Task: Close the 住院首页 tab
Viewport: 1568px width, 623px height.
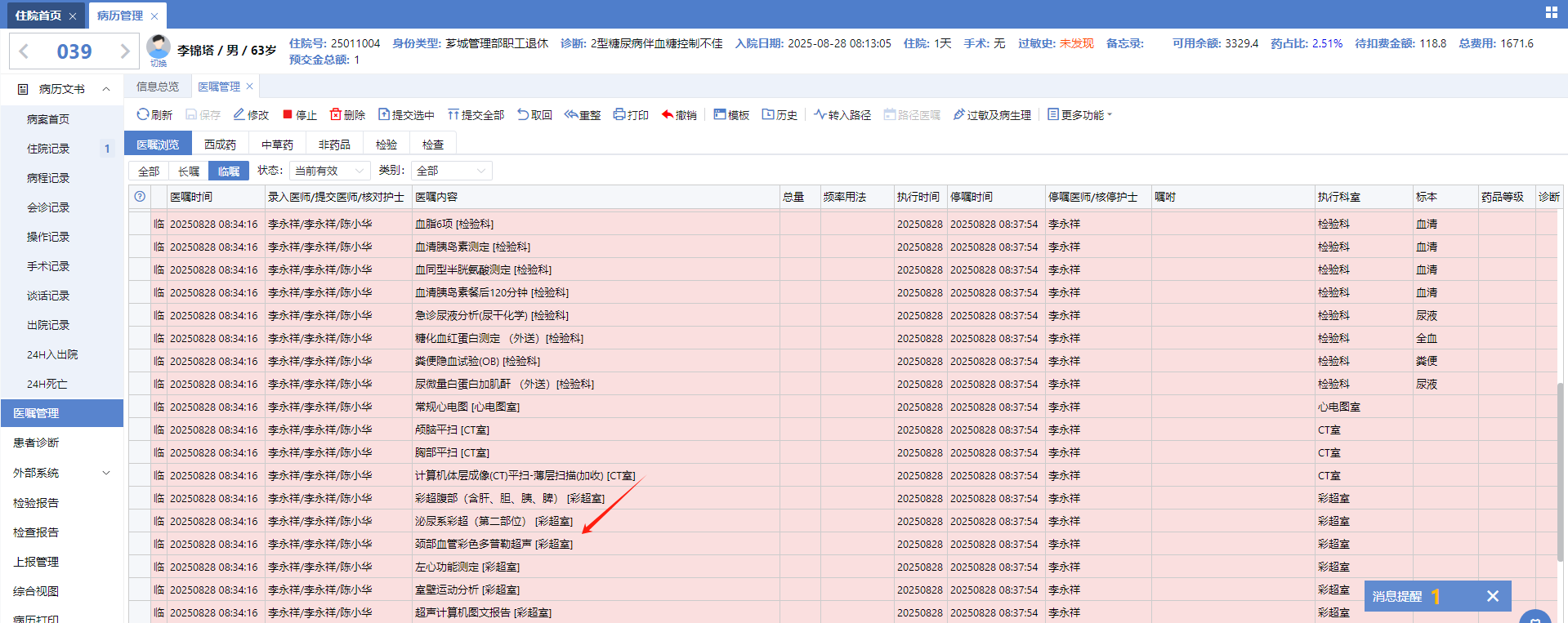Action: tap(73, 16)
